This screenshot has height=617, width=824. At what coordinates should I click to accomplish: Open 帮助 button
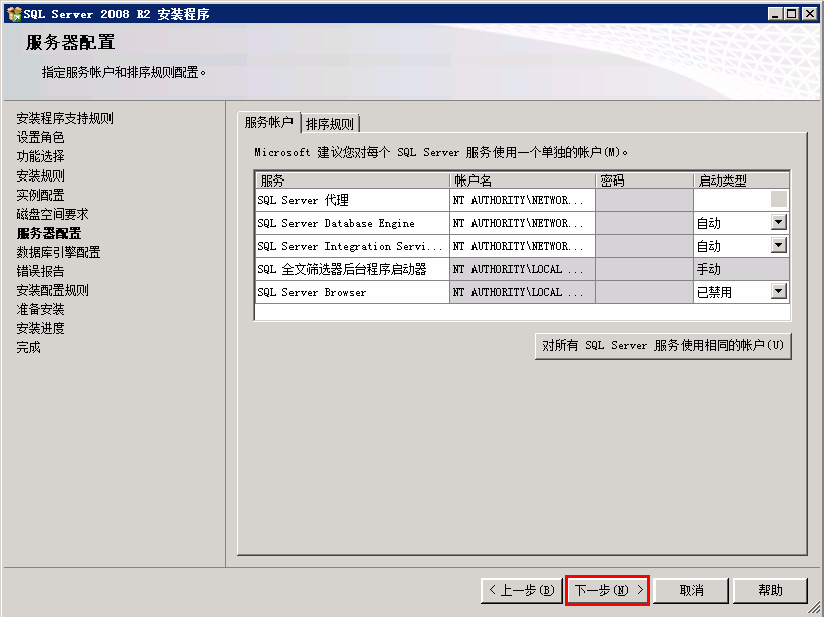[x=770, y=591]
